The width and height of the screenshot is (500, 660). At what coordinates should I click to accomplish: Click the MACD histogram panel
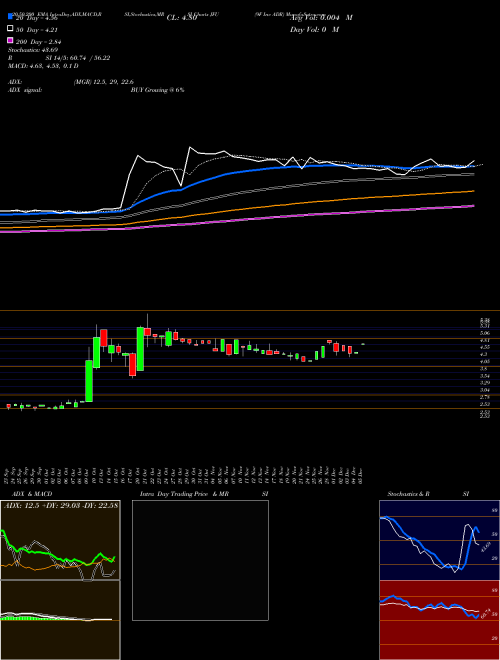(60, 620)
